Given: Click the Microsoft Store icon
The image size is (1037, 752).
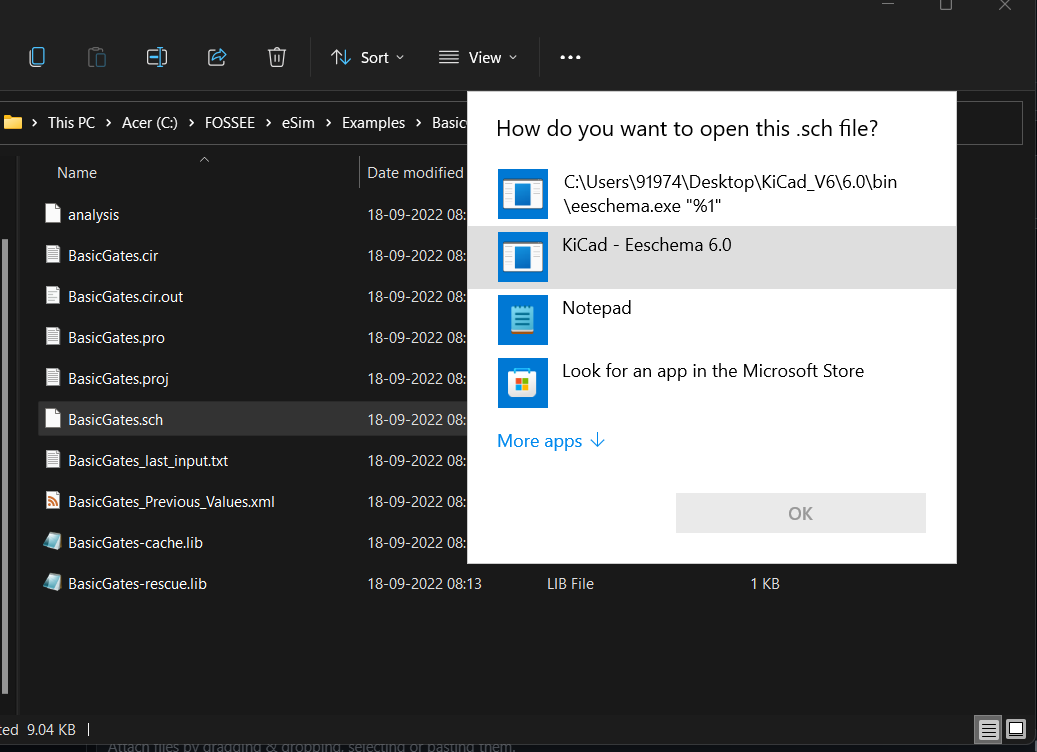Looking at the screenshot, I should click(x=522, y=383).
